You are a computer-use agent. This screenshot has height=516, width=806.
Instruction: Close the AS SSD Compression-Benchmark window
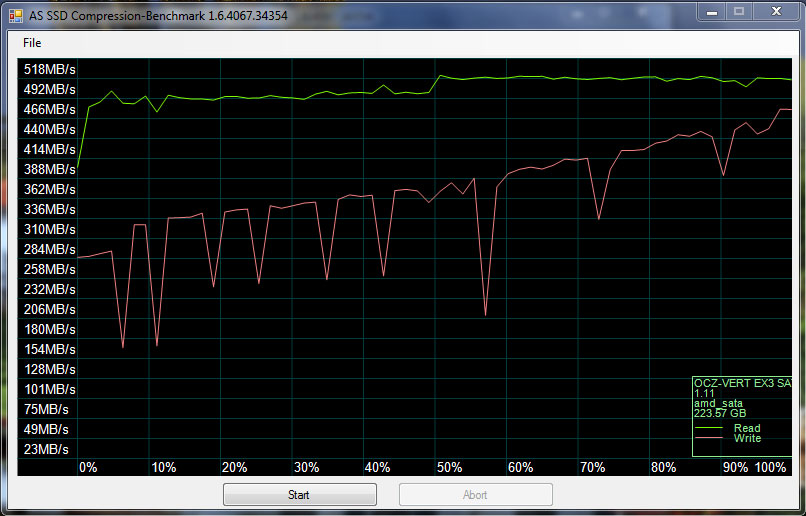click(776, 12)
